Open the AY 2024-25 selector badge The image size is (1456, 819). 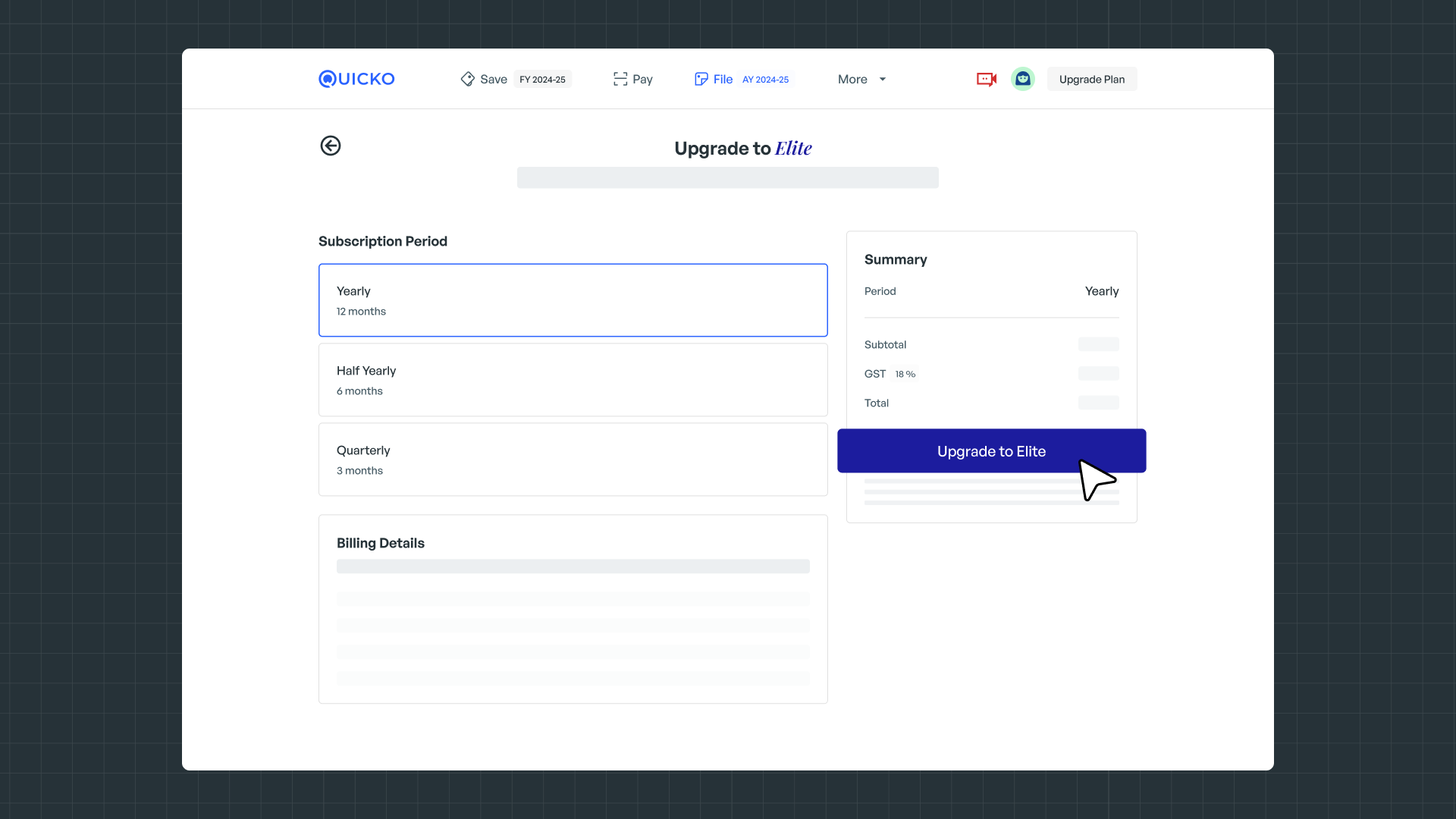pyautogui.click(x=765, y=80)
